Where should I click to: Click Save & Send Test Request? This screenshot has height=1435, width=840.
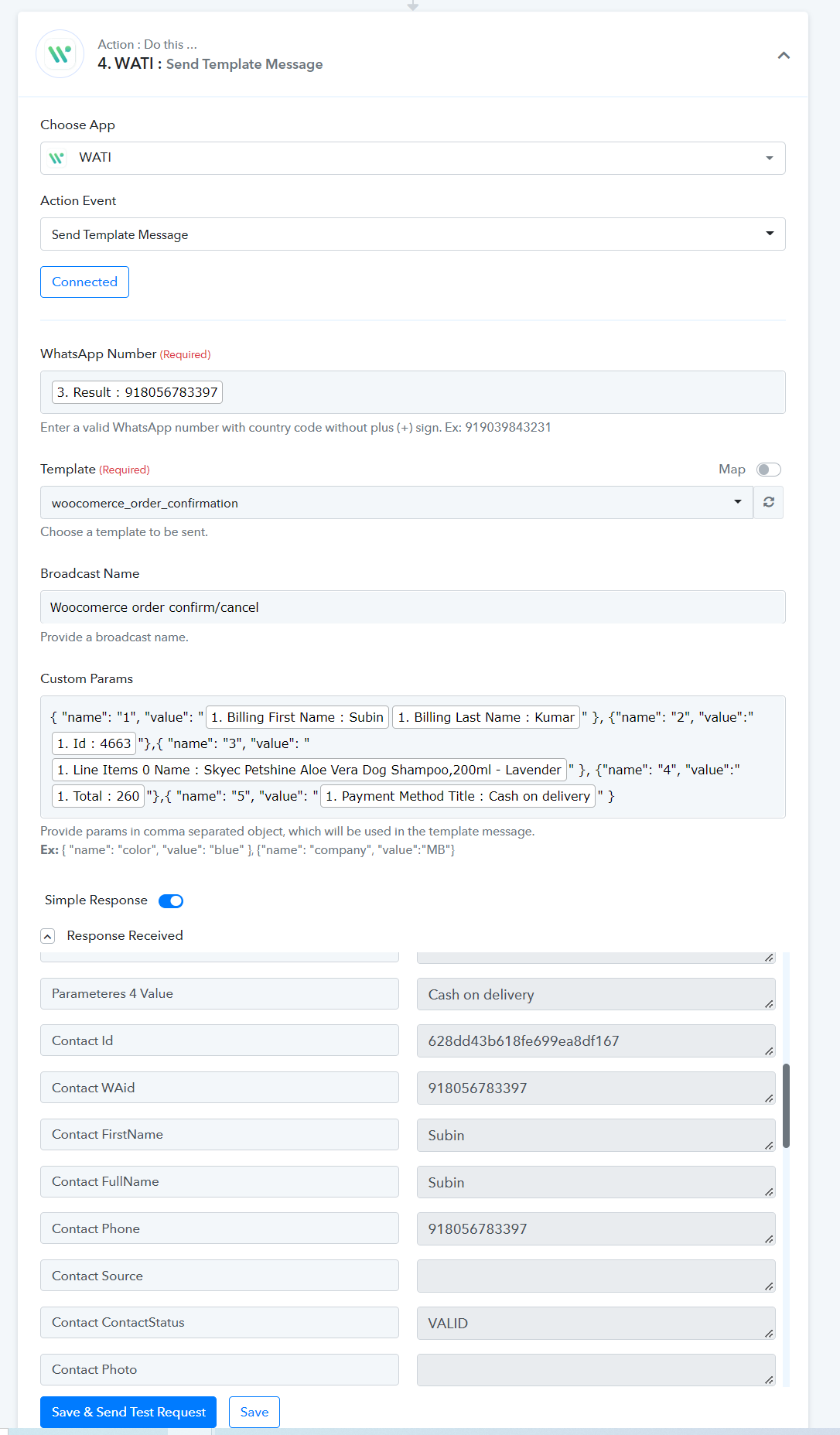(x=128, y=1412)
